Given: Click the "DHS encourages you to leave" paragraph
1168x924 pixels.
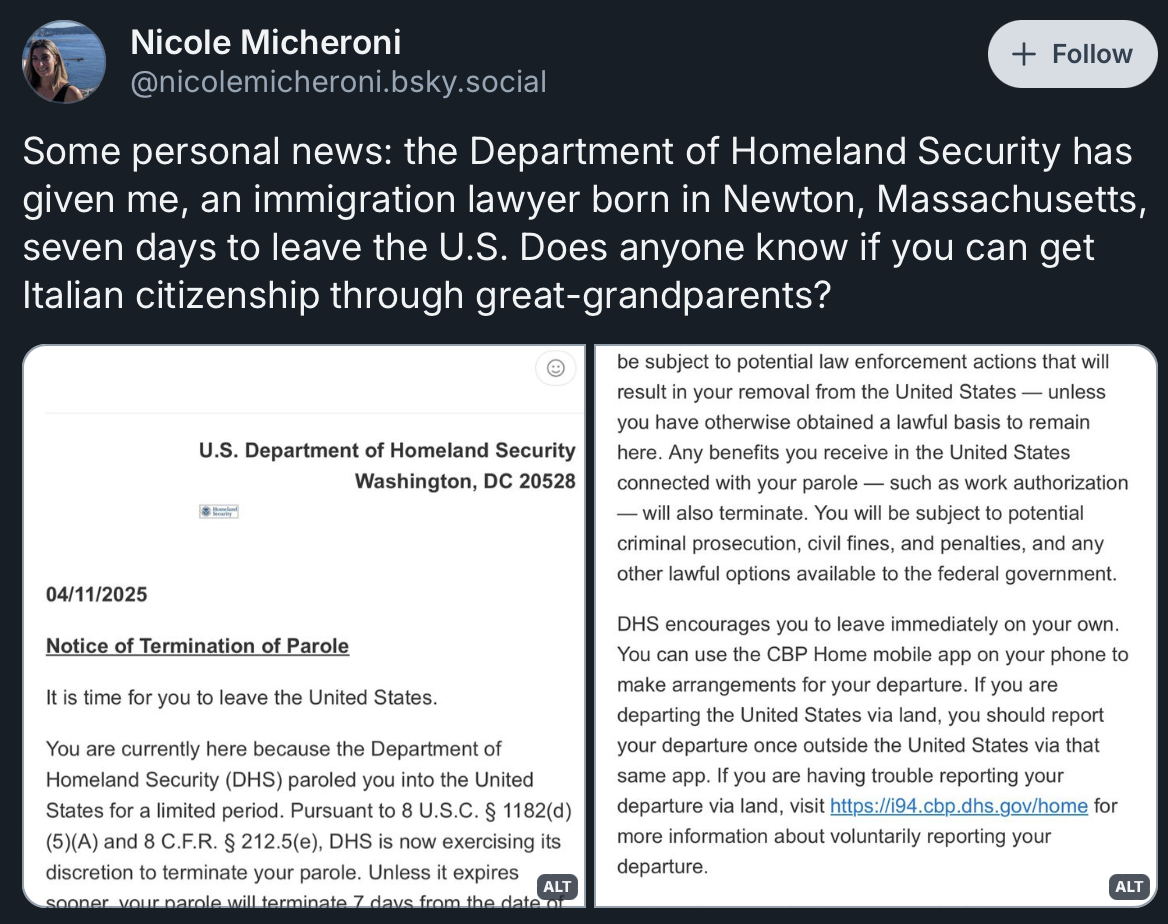Looking at the screenshot, I should 866,624.
